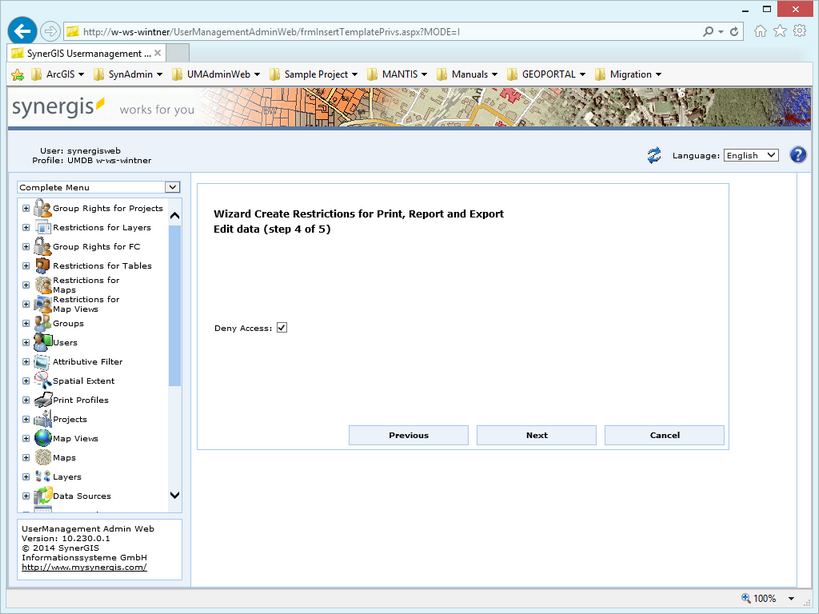Expand the Groups tree node

pos(24,323)
